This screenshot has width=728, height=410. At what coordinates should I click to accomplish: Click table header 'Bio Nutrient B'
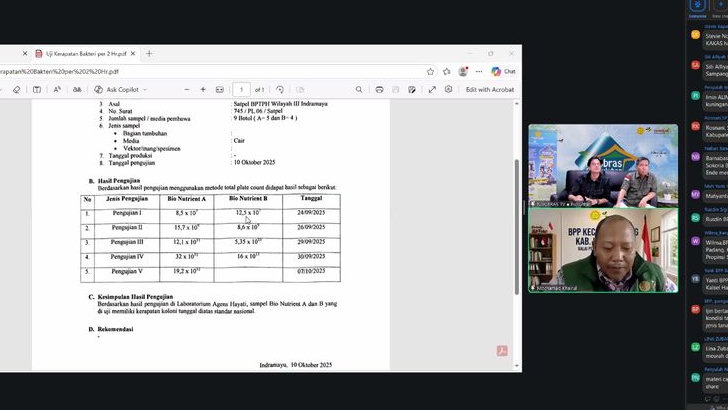coord(248,198)
